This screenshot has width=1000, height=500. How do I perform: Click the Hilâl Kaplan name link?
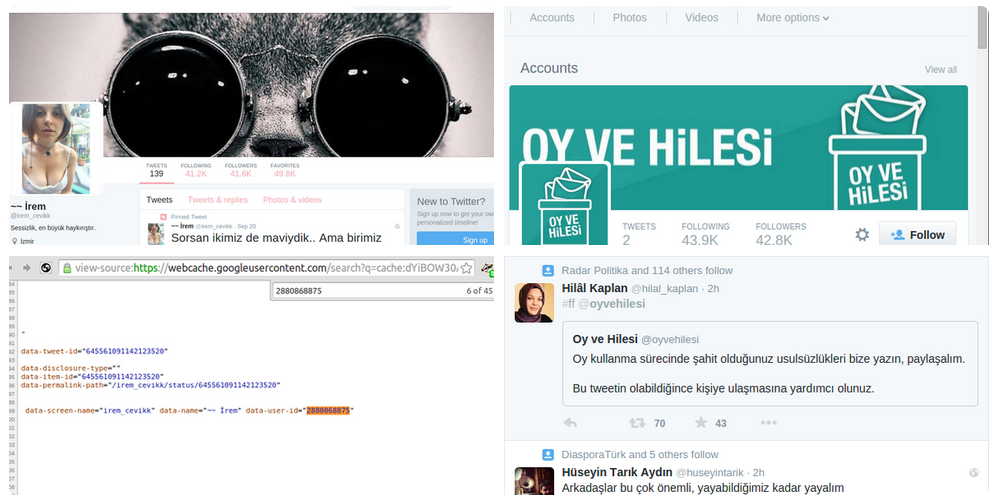coord(594,288)
